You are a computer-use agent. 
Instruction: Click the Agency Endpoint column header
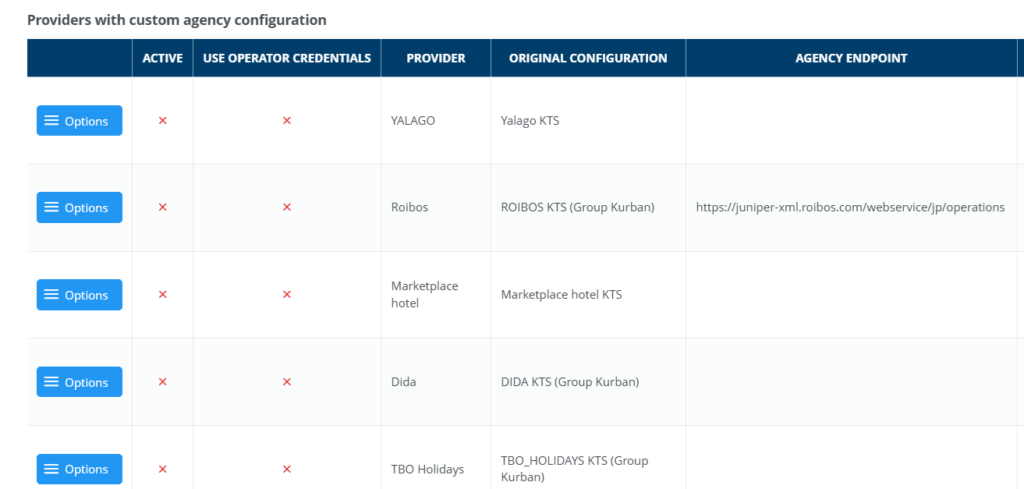point(851,58)
